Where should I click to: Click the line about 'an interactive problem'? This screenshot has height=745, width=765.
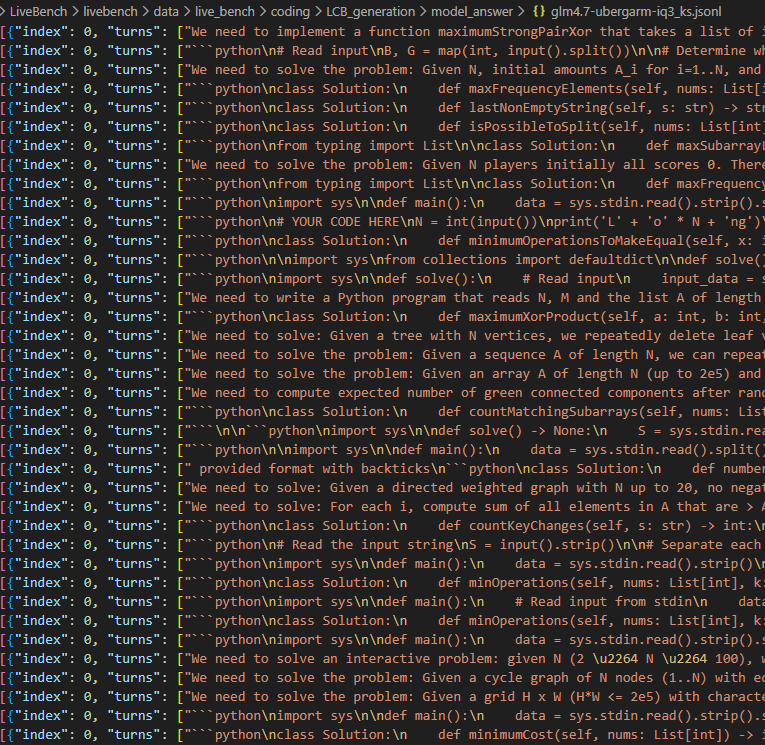[382, 660]
